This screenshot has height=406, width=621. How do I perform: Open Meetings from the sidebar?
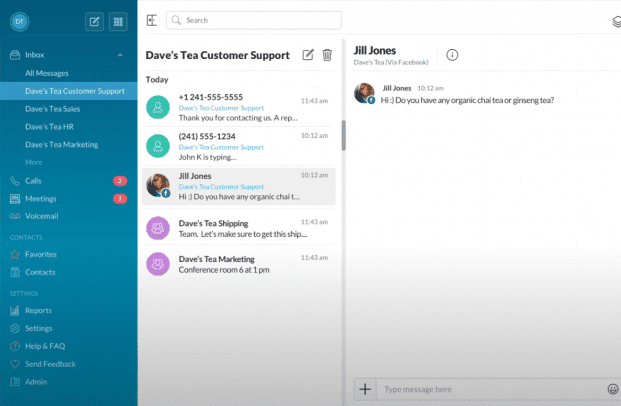point(40,198)
